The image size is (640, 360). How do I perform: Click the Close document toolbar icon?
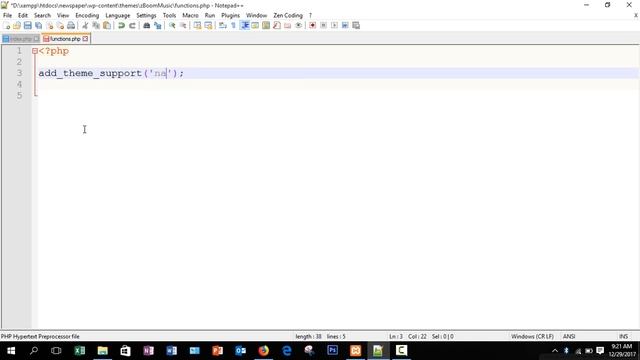click(x=49, y=26)
